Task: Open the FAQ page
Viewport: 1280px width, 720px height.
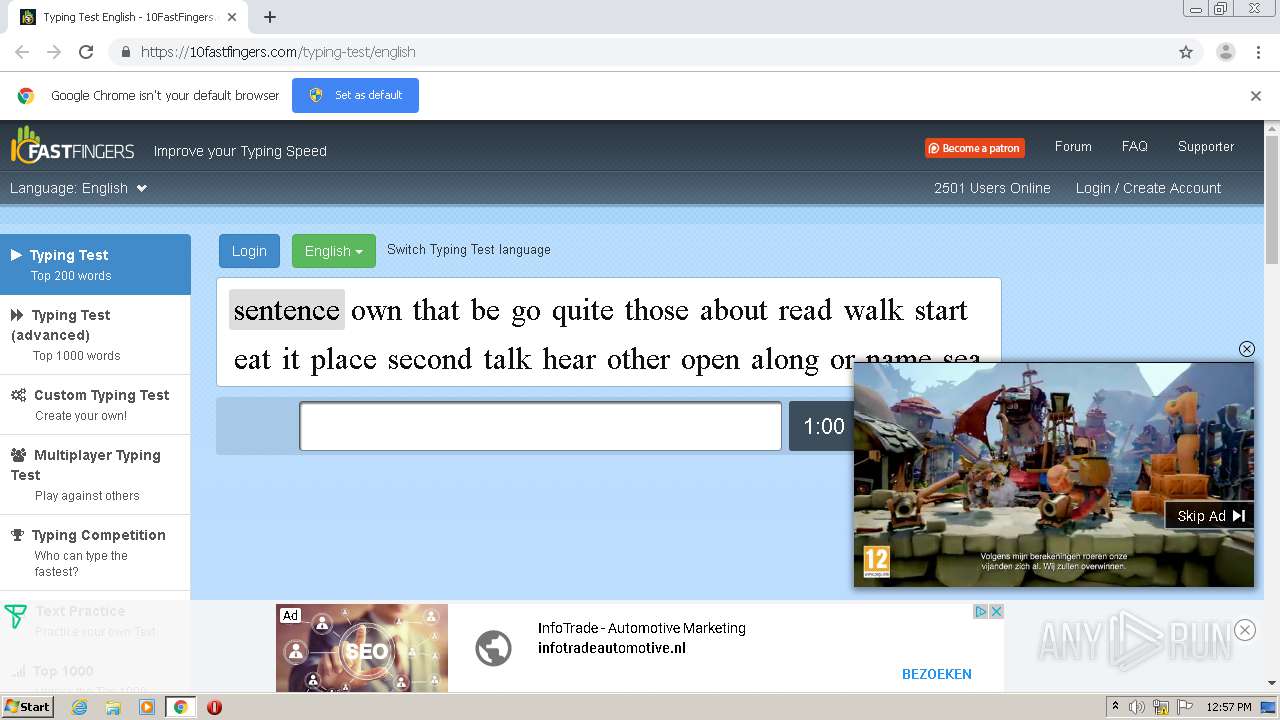Action: click(1135, 146)
